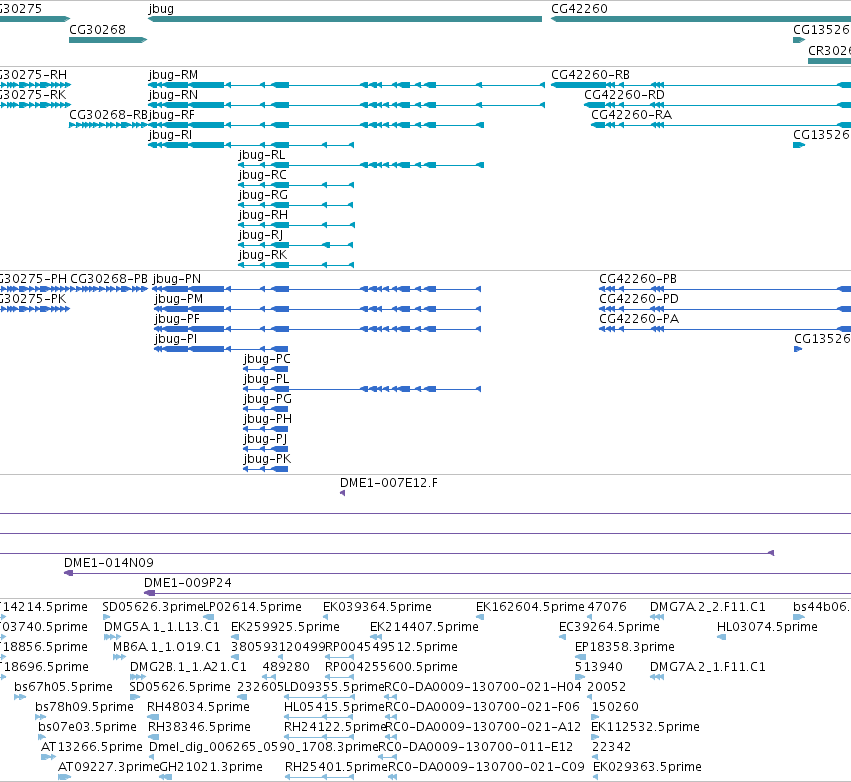Click the jbug gene span label
This screenshot has height=782, width=851.
pos(161,9)
